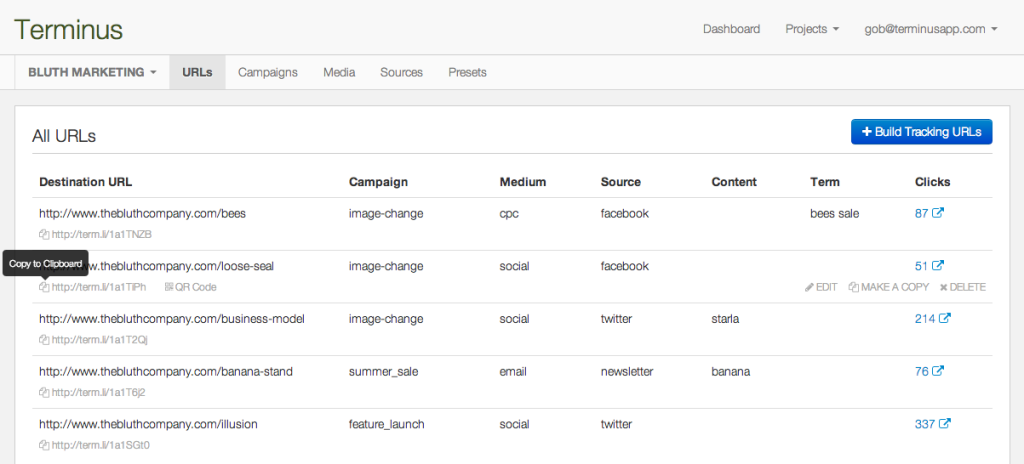Screen dimensions: 1024x464
Task: Expand the Bluth Marketing project dropdown
Action: click(92, 72)
